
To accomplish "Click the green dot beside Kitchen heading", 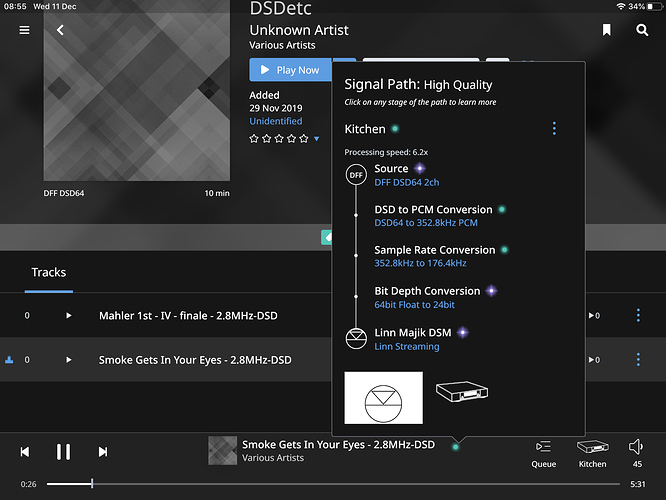I will [395, 128].
